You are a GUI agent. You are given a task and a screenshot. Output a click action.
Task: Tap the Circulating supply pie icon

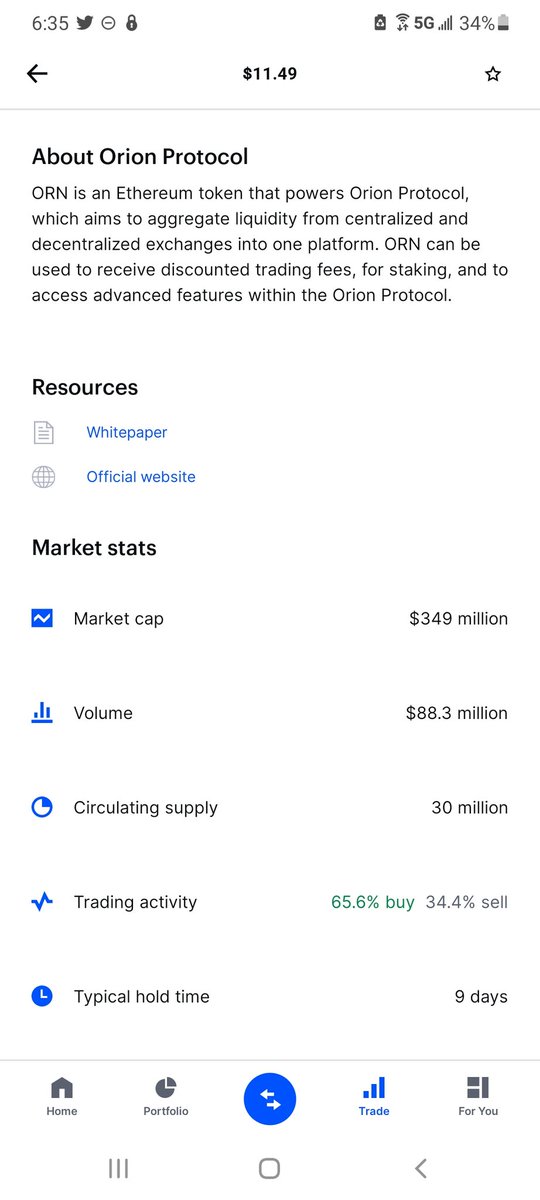click(x=42, y=808)
